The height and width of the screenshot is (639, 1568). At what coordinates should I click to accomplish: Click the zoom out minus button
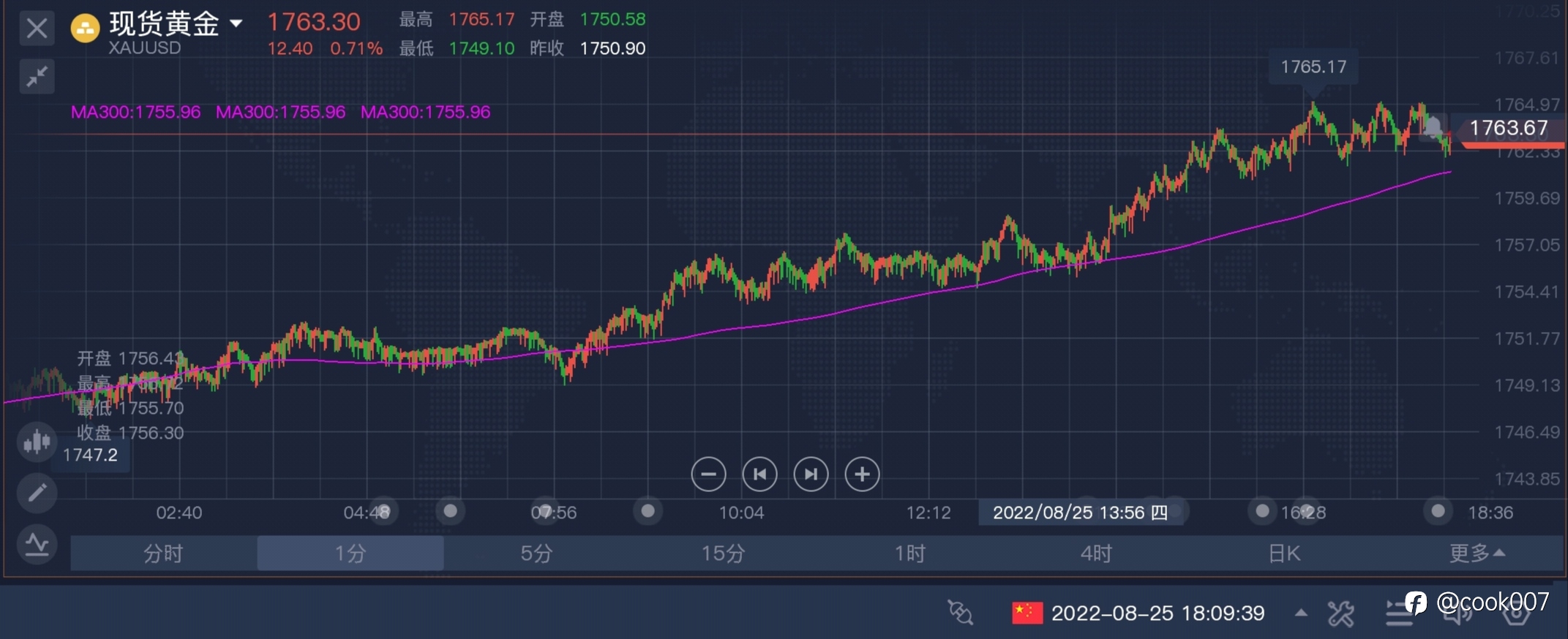(708, 474)
